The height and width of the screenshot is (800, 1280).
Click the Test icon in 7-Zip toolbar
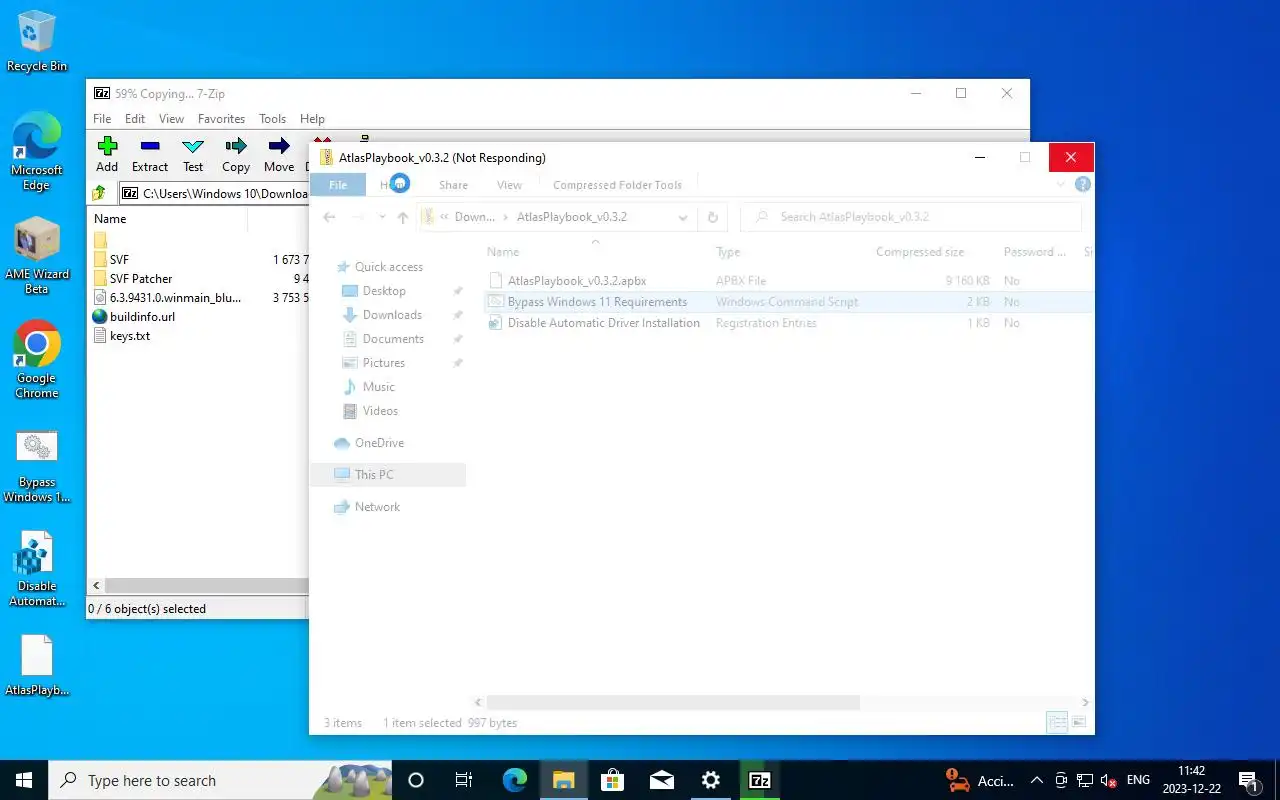pyautogui.click(x=193, y=155)
